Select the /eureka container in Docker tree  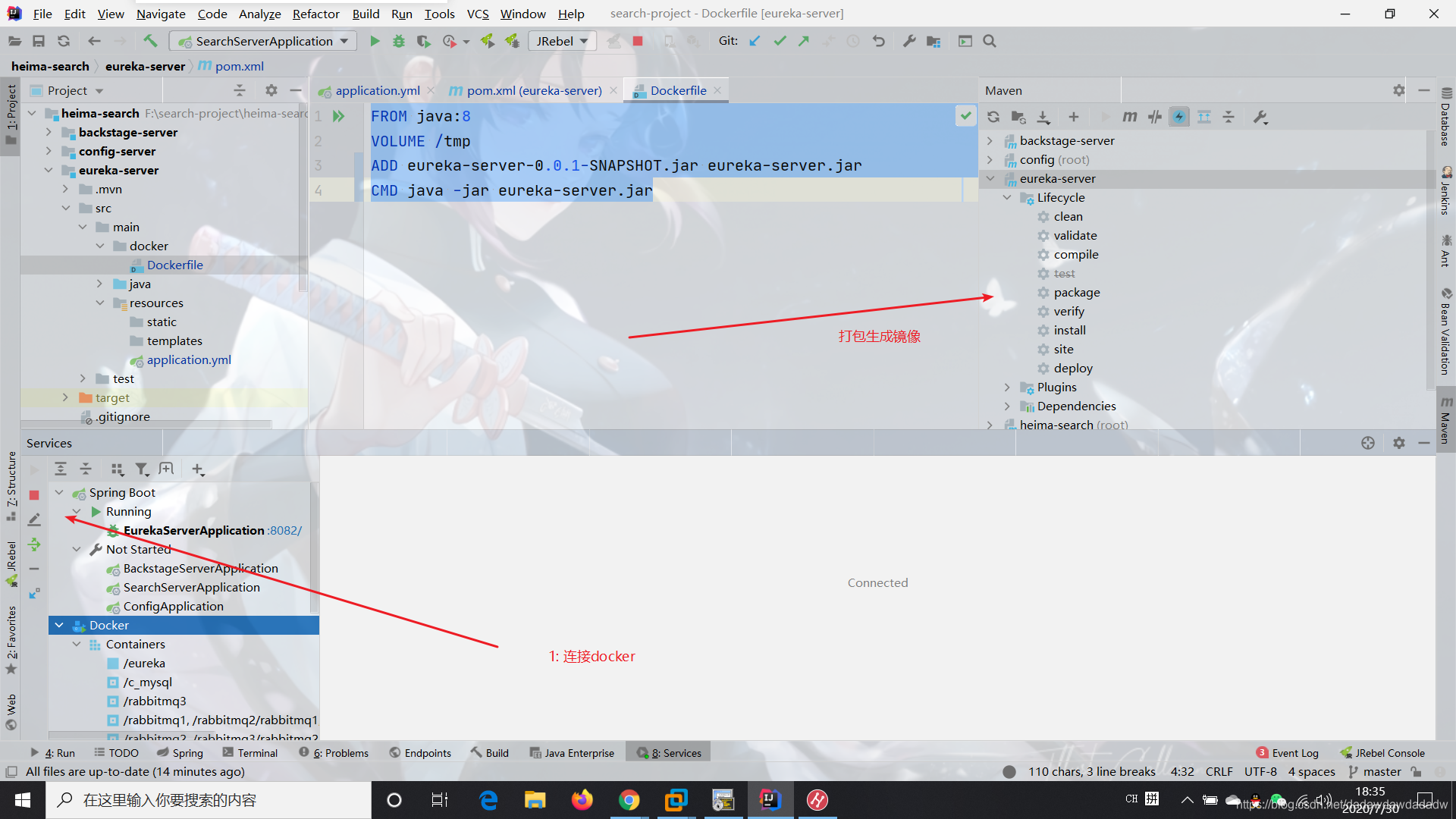[143, 663]
